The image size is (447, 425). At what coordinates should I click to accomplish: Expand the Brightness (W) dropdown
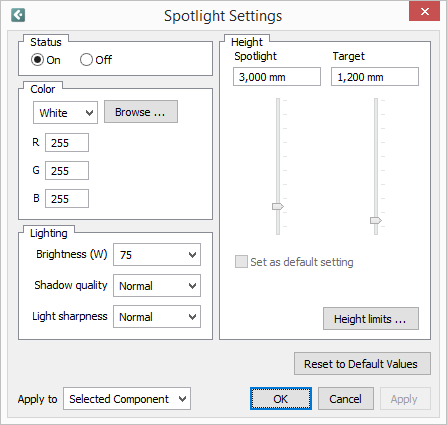click(x=157, y=255)
